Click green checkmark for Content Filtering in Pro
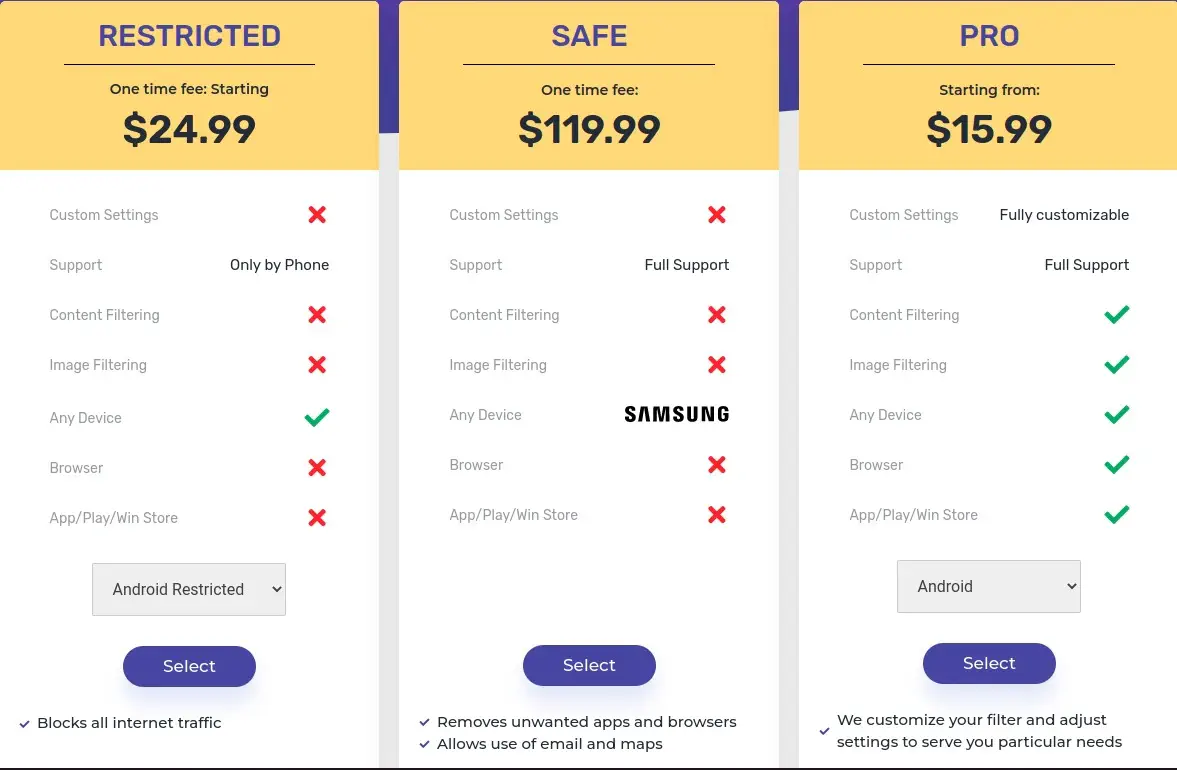 pos(1116,314)
